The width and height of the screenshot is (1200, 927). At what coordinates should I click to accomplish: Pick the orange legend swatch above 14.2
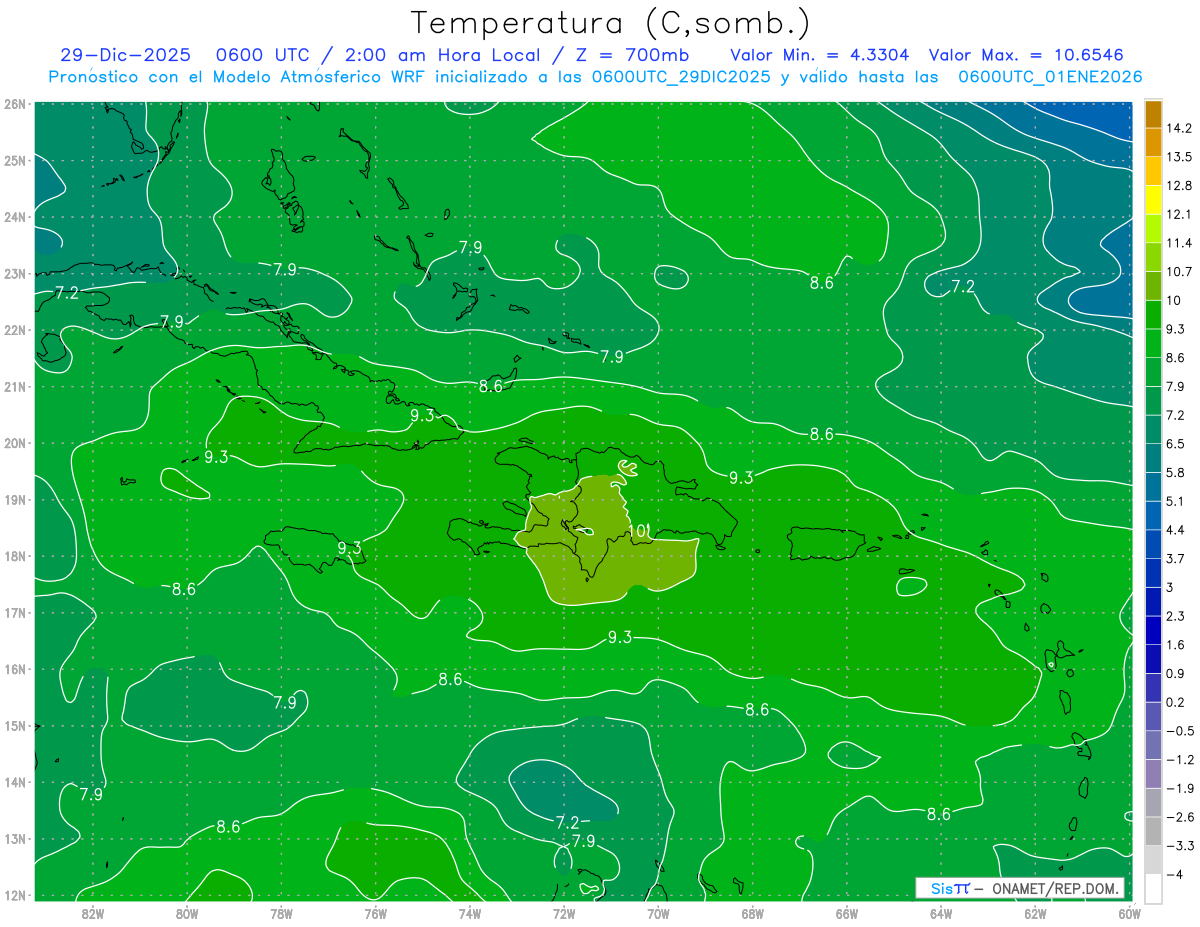coord(1153,114)
